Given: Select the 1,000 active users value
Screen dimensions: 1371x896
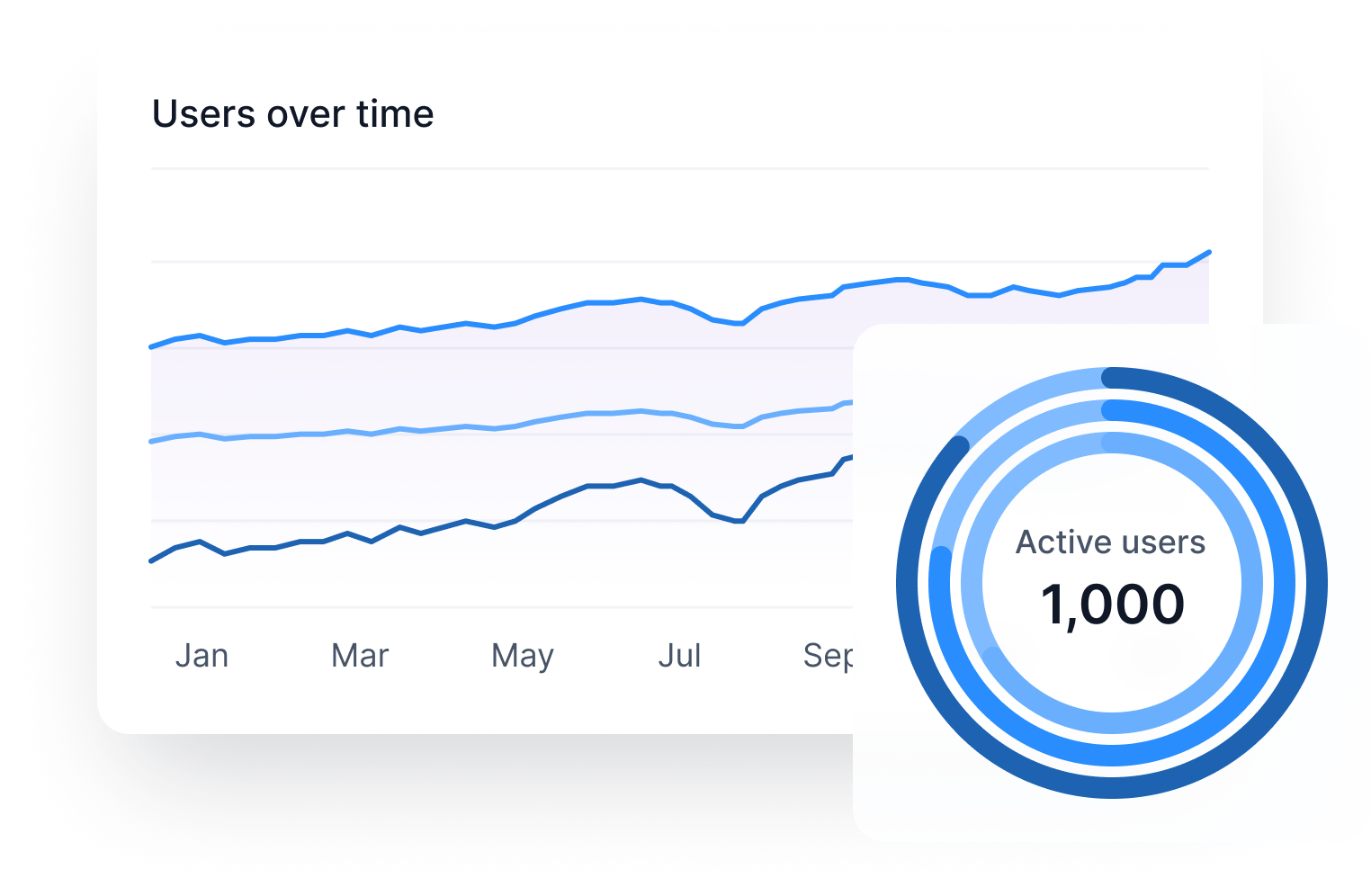Looking at the screenshot, I should pos(1112,604).
